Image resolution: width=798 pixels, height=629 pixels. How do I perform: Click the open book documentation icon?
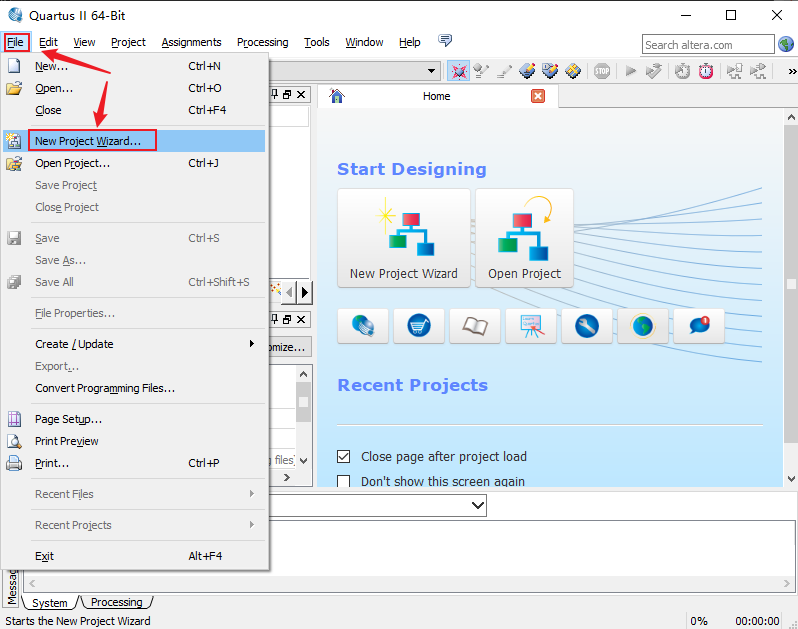pyautogui.click(x=475, y=326)
